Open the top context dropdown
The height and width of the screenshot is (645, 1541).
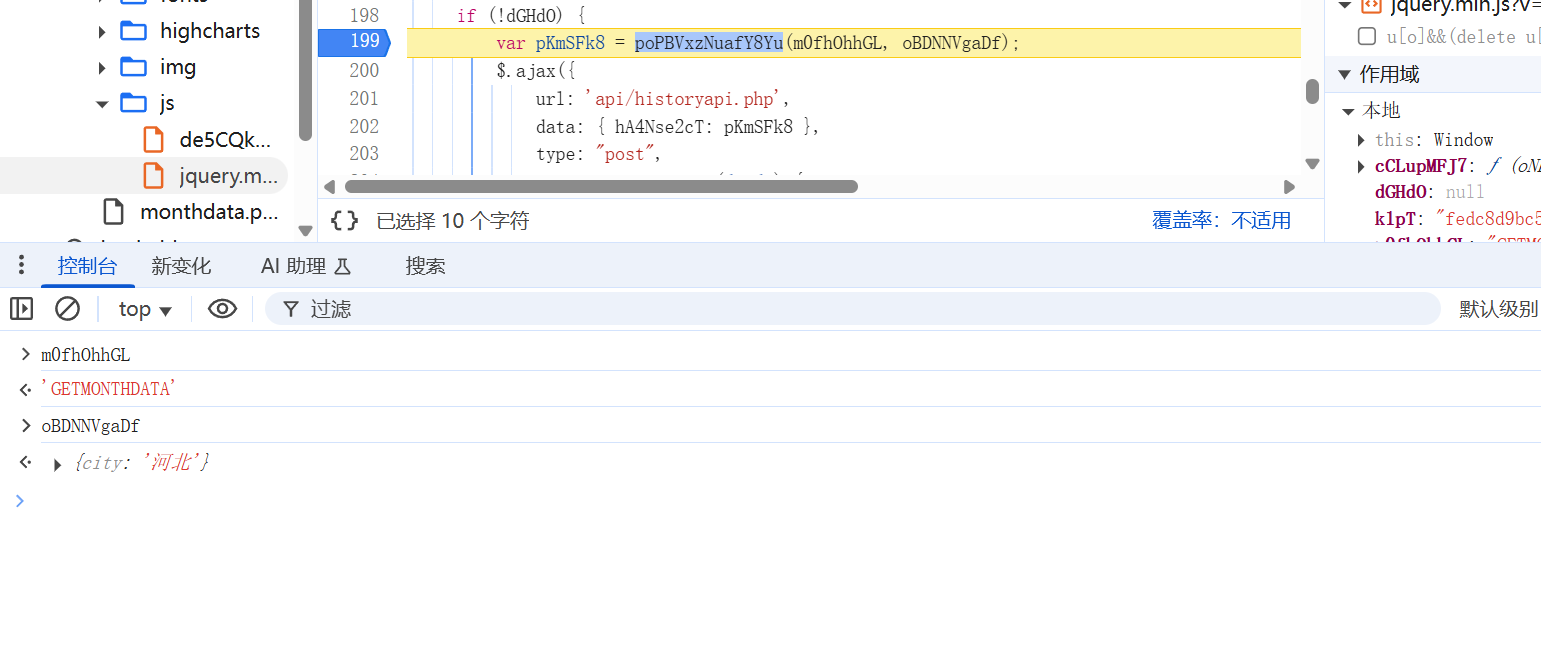(145, 309)
